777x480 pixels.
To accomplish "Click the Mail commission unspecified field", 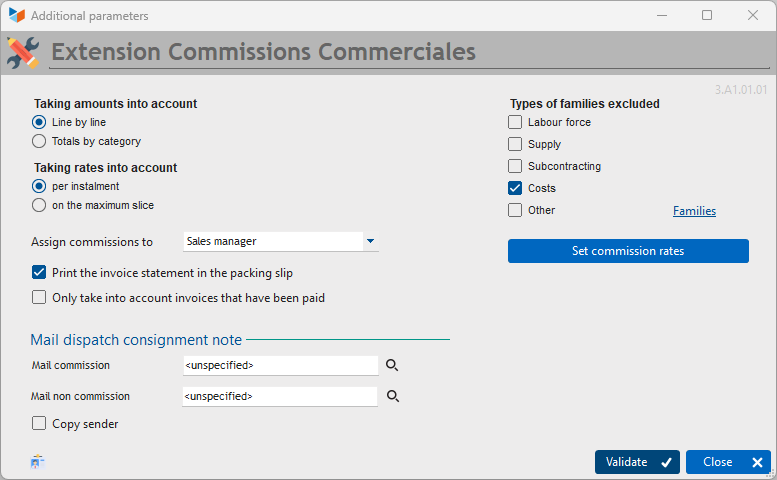I will coord(281,366).
